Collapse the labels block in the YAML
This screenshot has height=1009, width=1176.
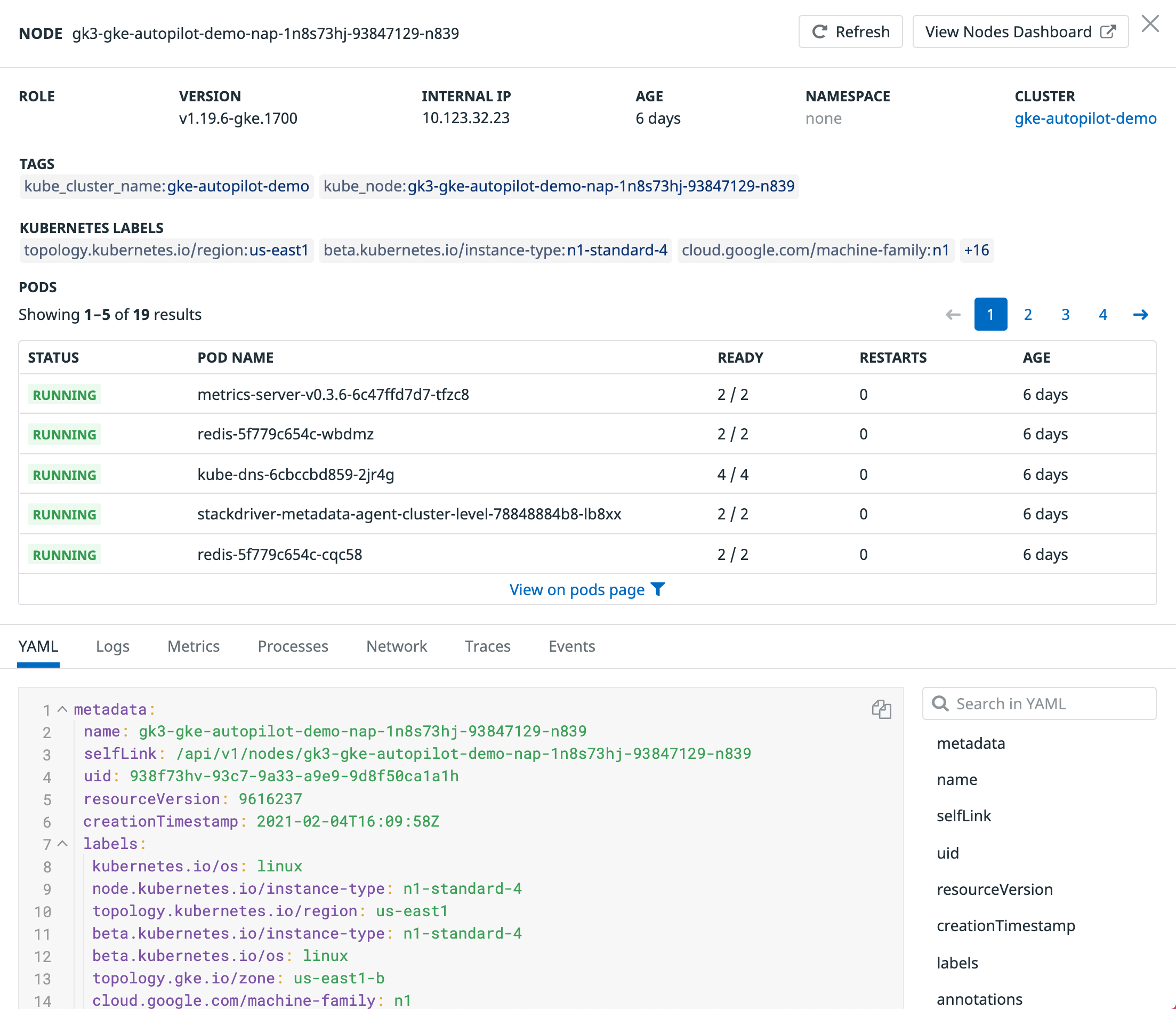[x=61, y=844]
